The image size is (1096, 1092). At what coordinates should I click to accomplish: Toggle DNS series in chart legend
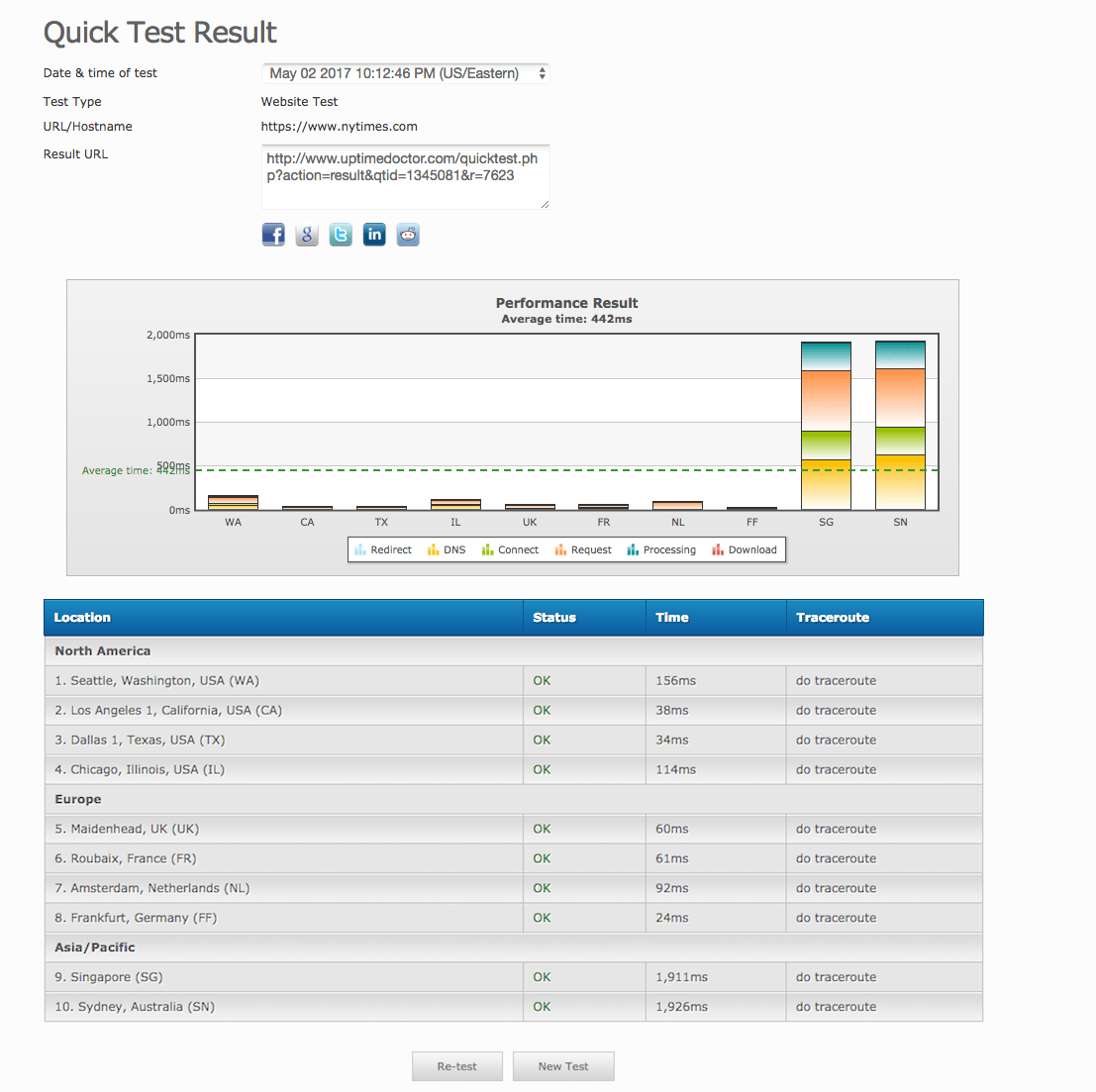click(x=447, y=550)
